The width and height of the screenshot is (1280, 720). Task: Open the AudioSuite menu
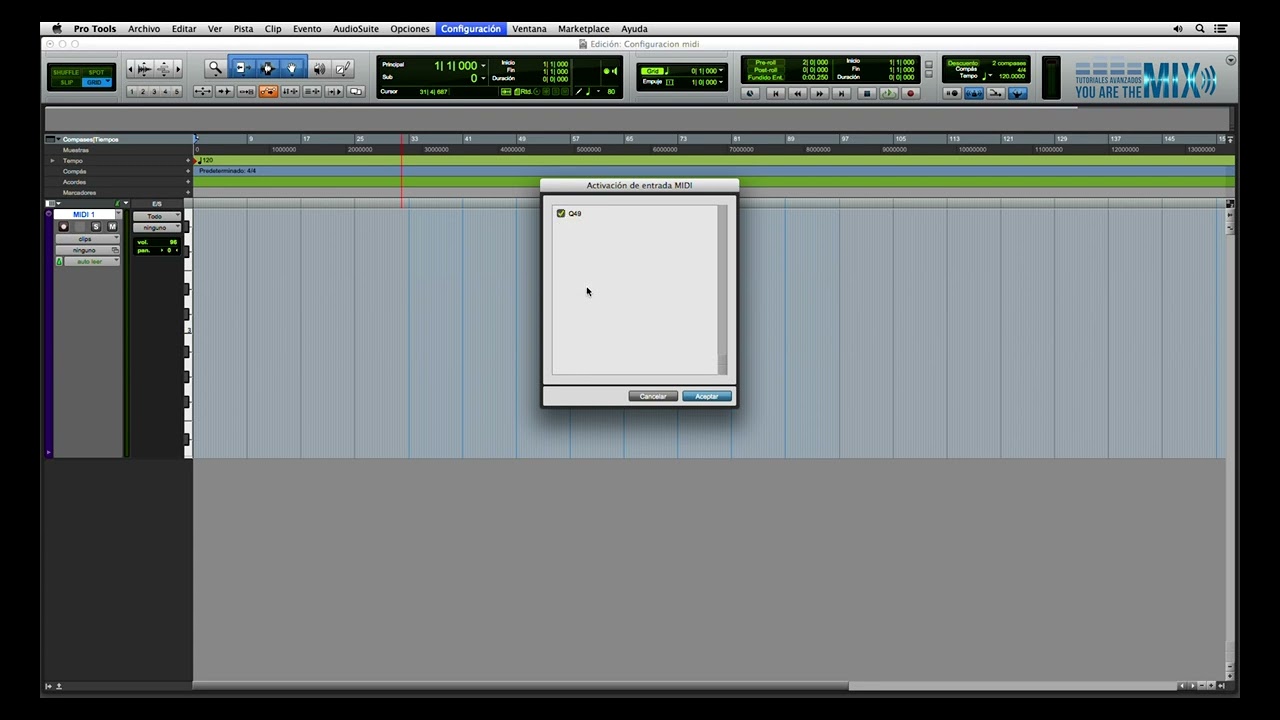(x=356, y=29)
